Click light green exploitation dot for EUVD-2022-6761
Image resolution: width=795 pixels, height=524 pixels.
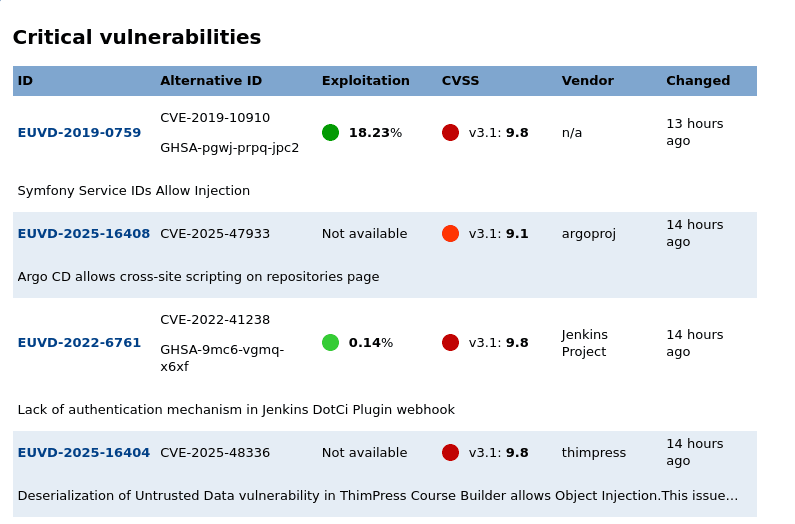pos(330,343)
